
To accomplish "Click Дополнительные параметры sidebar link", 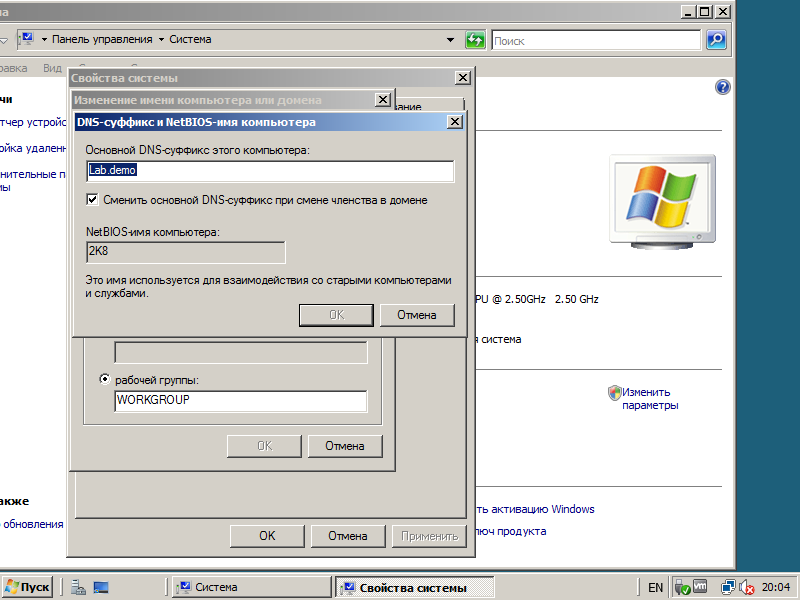I will click(33, 180).
